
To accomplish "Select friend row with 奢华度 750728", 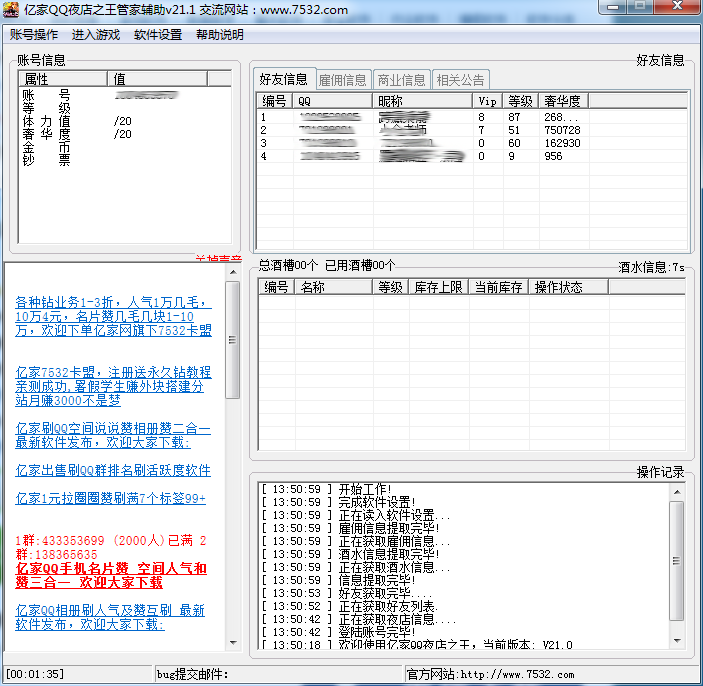I will pos(472,130).
